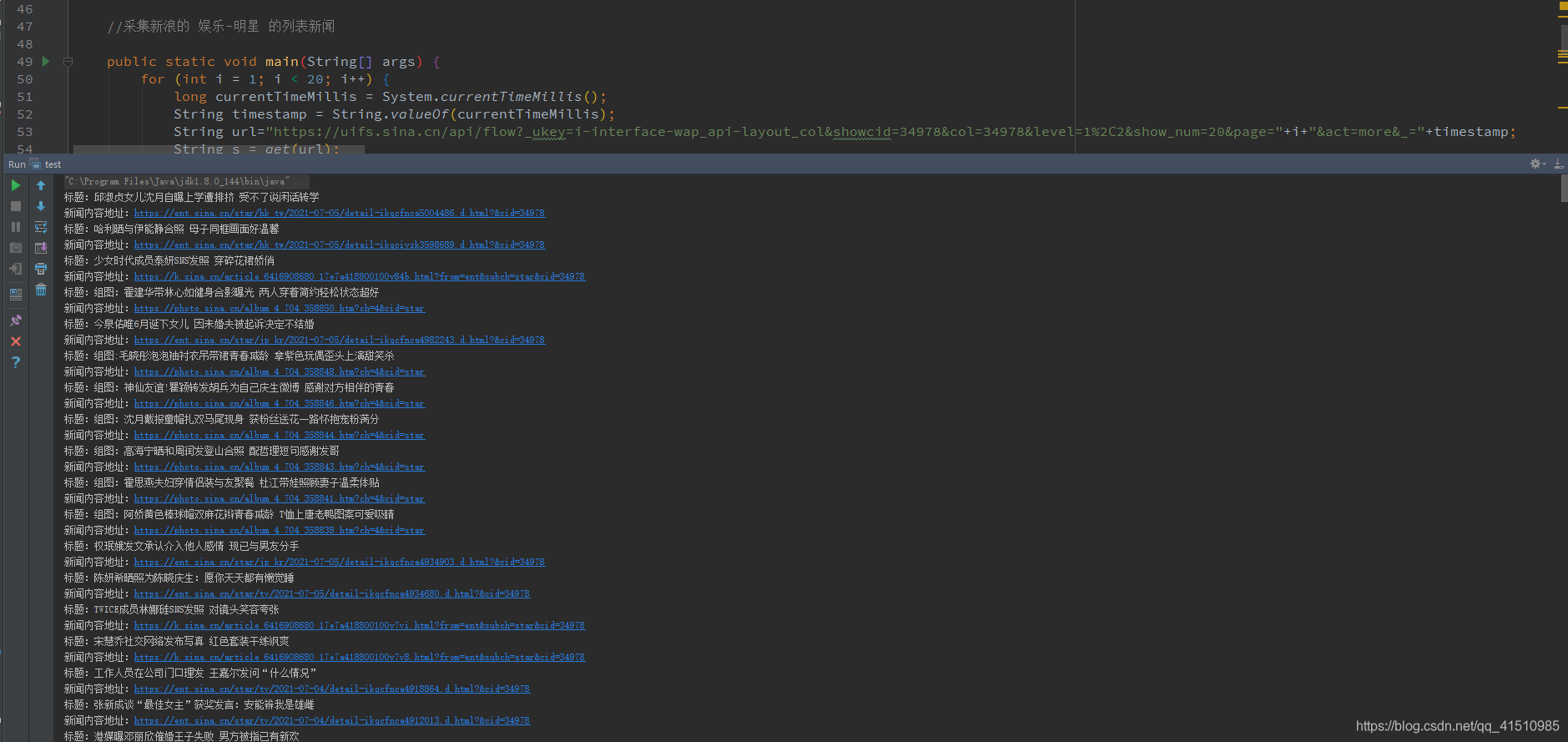1568x742 pixels.
Task: Open photo album link 358838
Action: click(279, 530)
